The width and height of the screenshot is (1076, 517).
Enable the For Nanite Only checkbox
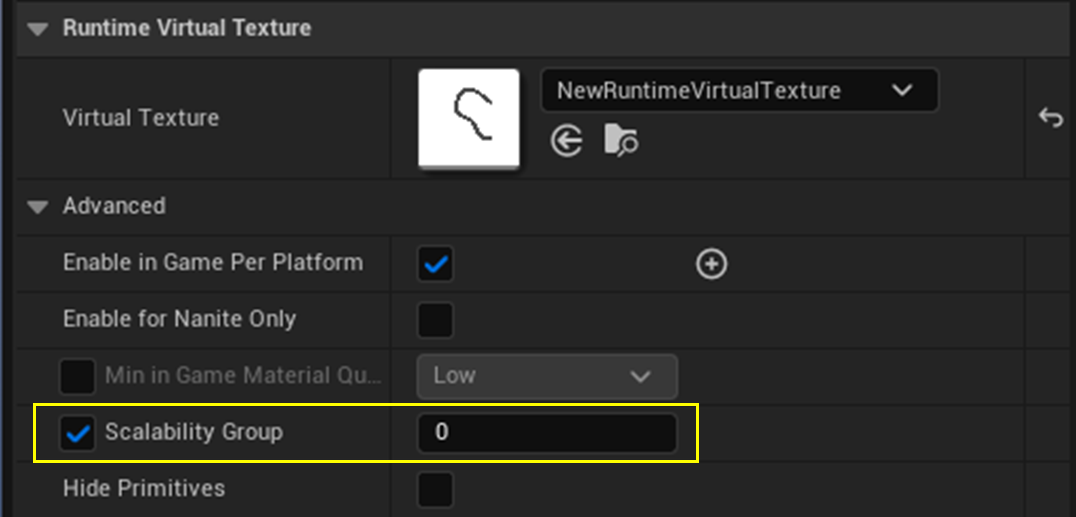tap(435, 320)
